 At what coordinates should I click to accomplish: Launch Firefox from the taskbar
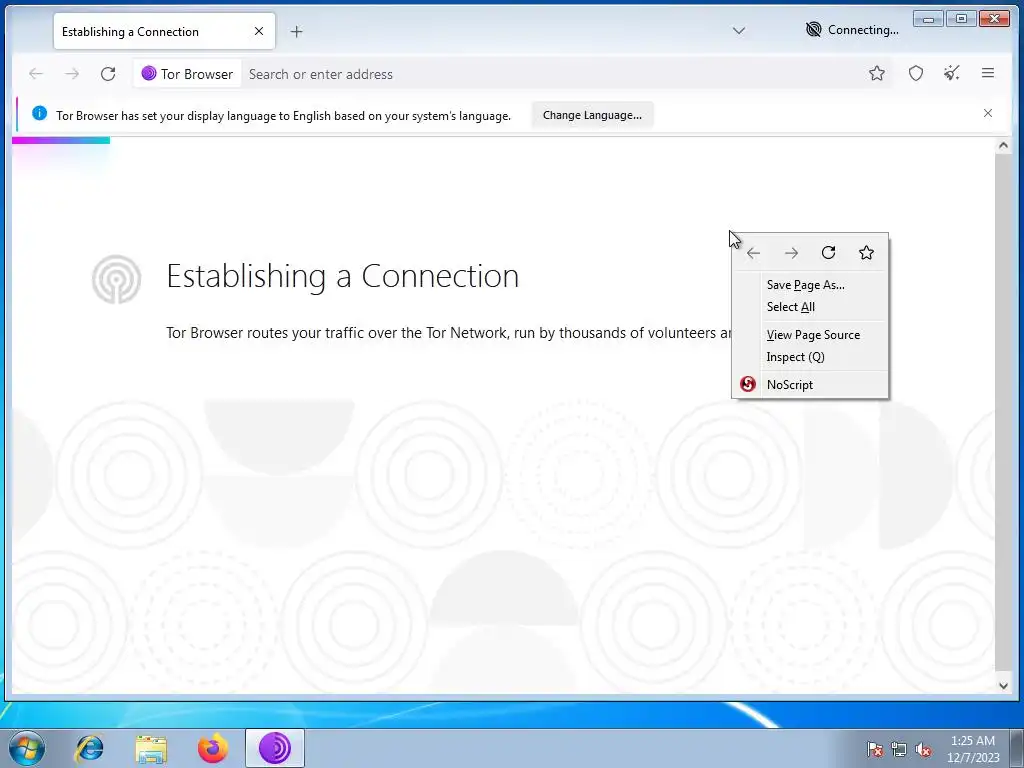[x=212, y=748]
